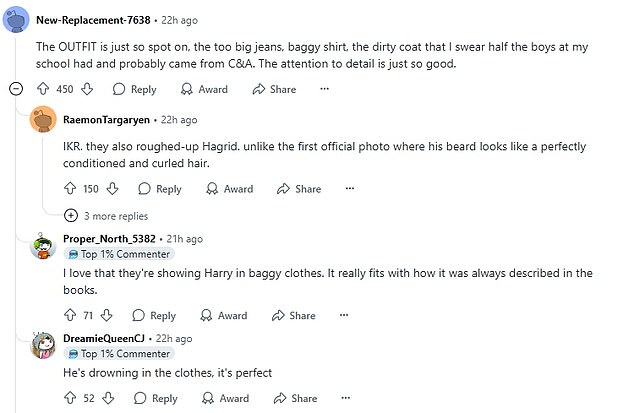The width and height of the screenshot is (634, 413).
Task: Downvote Proper_North_5382's comment
Action: click(105, 316)
